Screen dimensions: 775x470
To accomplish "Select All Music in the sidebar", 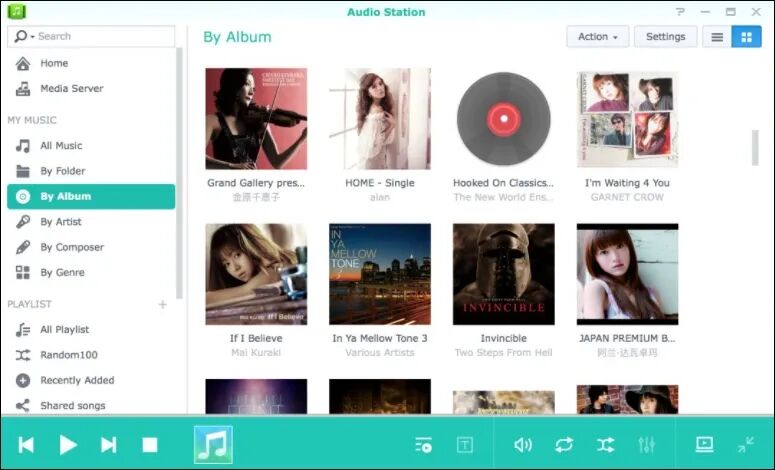I will pyautogui.click(x=91, y=145).
